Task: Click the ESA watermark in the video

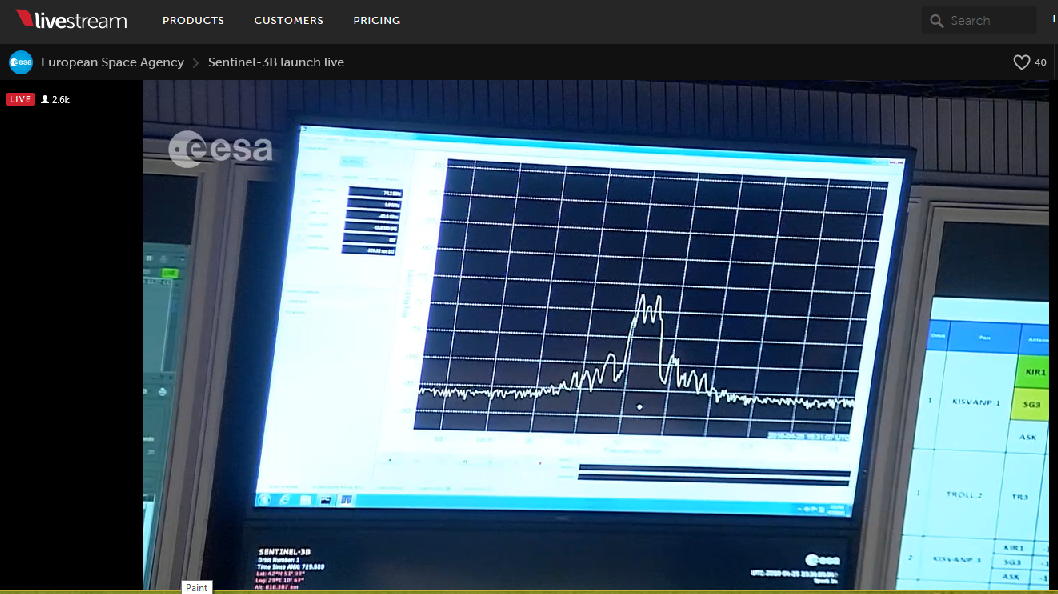Action: tap(221, 149)
